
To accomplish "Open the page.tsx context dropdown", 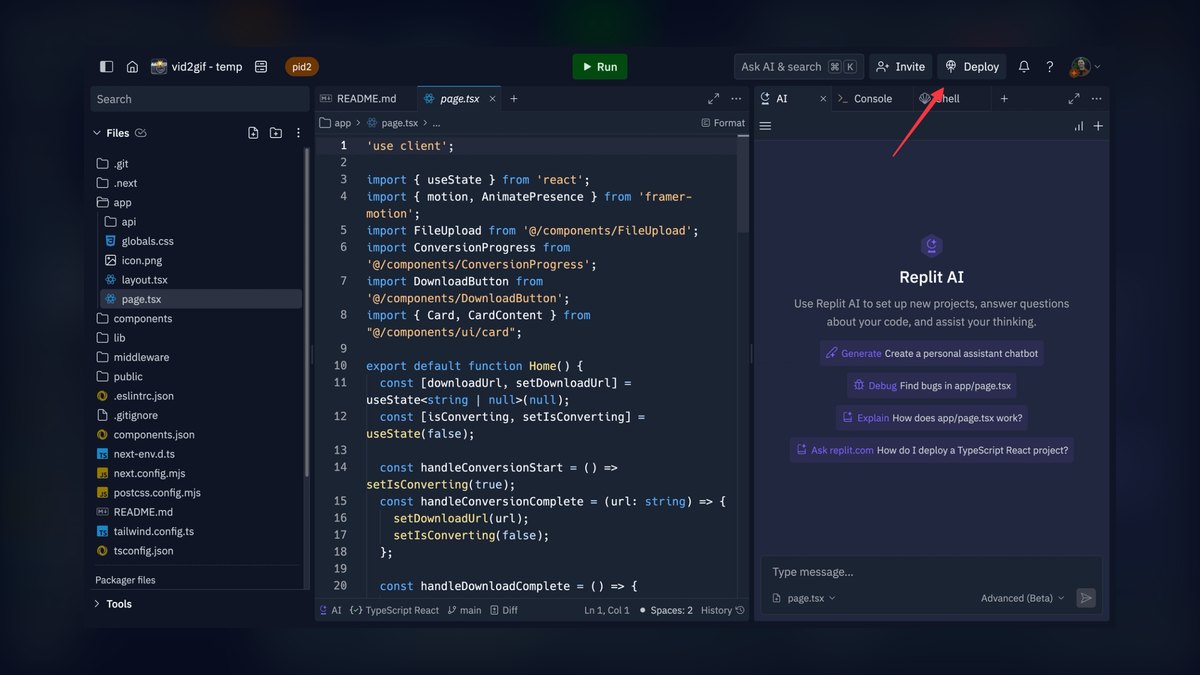I will click(804, 598).
